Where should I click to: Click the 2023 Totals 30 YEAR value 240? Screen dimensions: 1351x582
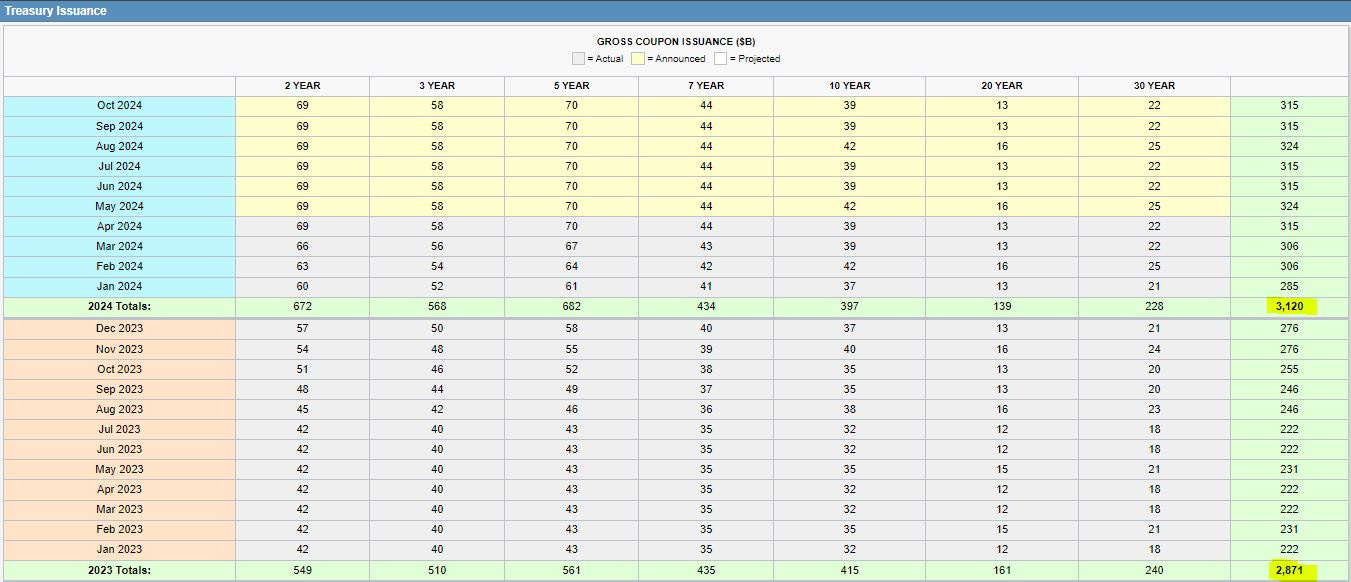point(1154,570)
